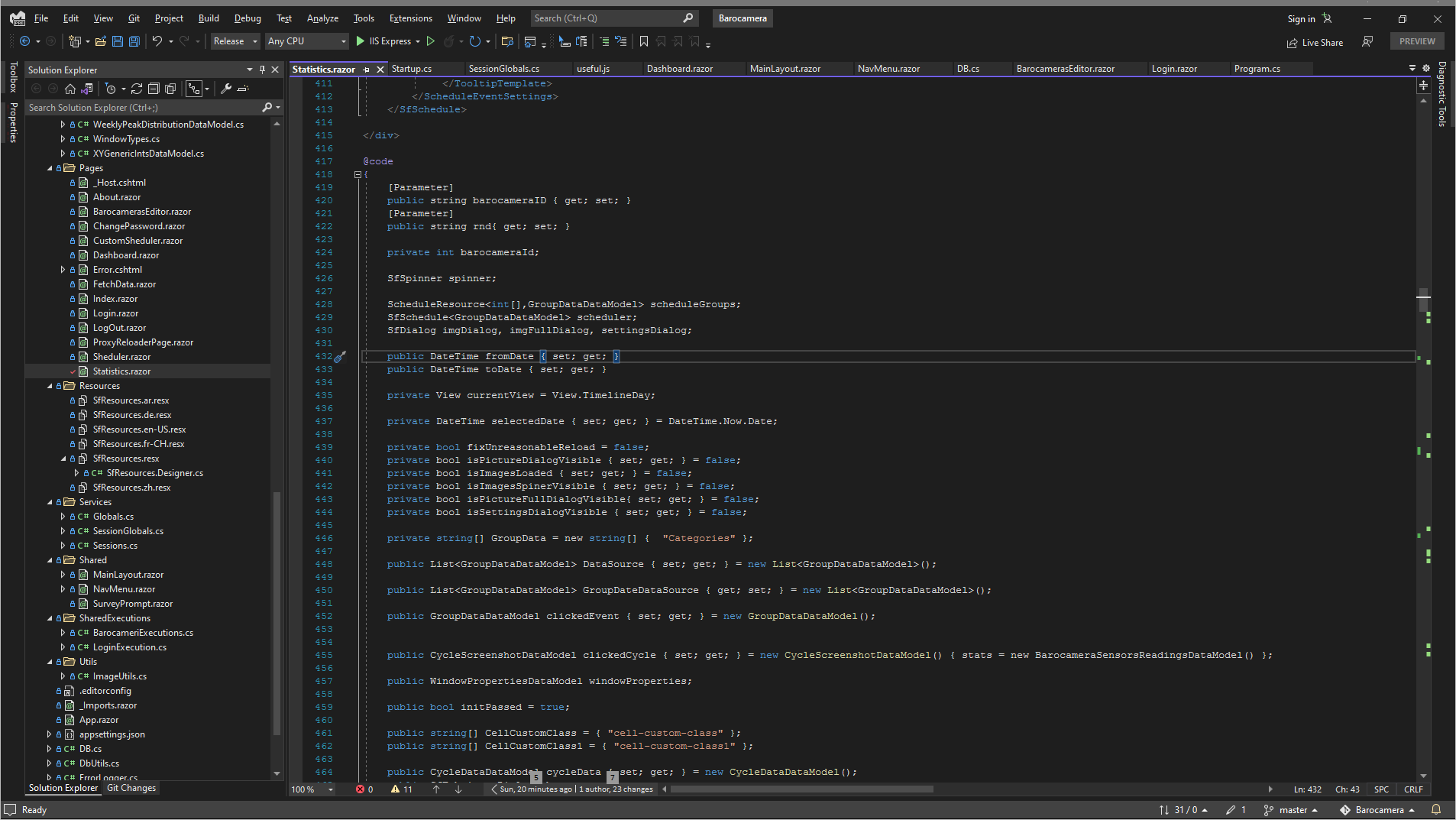Screen dimensions: 1456x820
Task: Start debugging with IIS Express play button
Action: pos(361,41)
